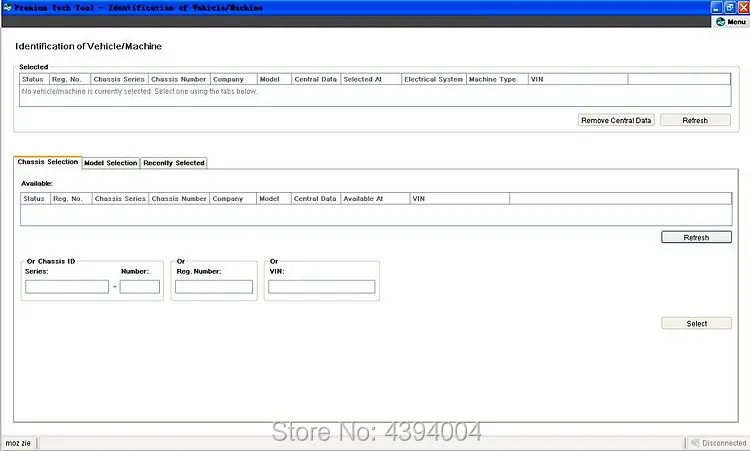Click the Premium Tech Tool title bar icon

[7, 8]
